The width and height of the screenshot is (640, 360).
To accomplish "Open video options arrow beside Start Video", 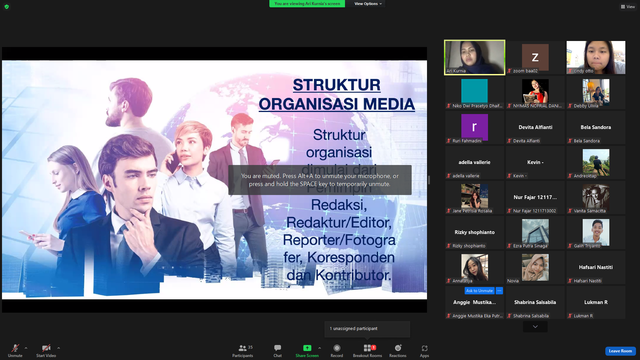I will 58,348.
